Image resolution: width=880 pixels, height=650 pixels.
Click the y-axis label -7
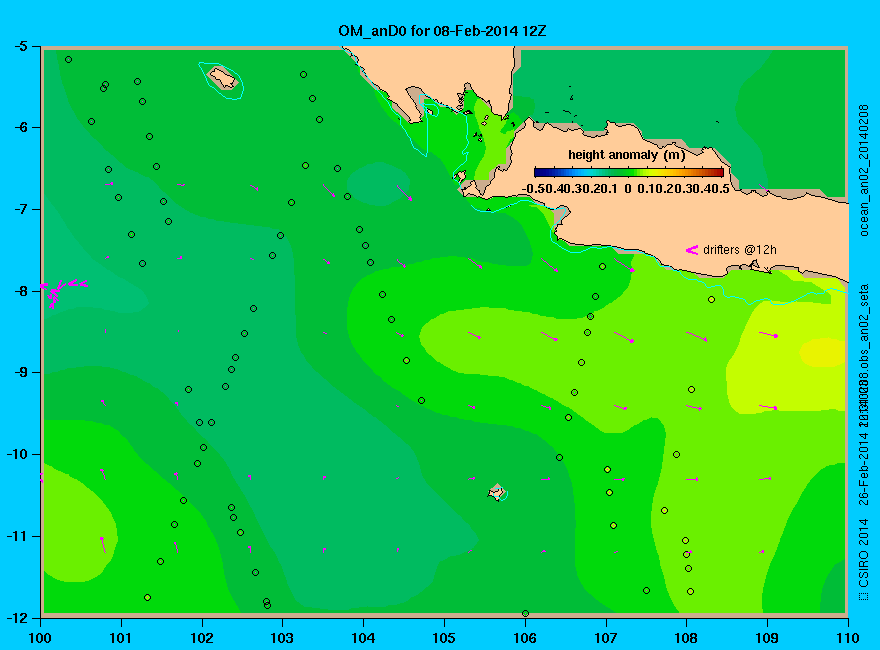(x=20, y=209)
